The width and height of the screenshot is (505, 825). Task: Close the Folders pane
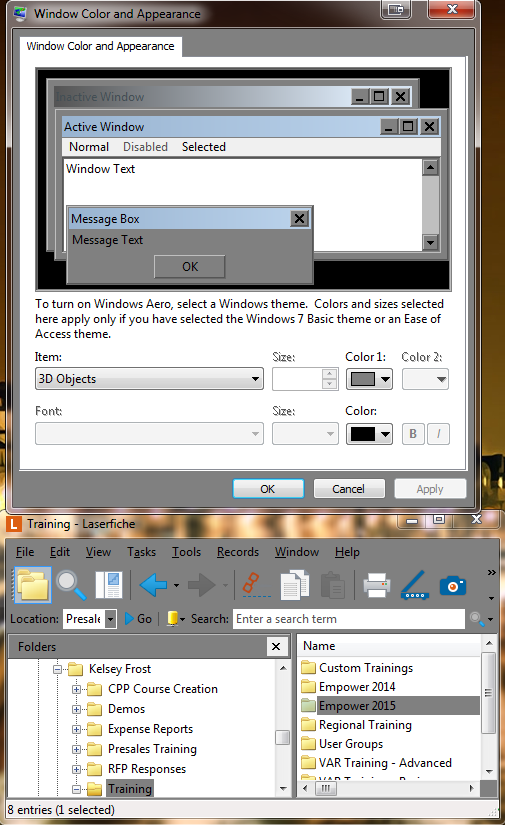tap(276, 647)
